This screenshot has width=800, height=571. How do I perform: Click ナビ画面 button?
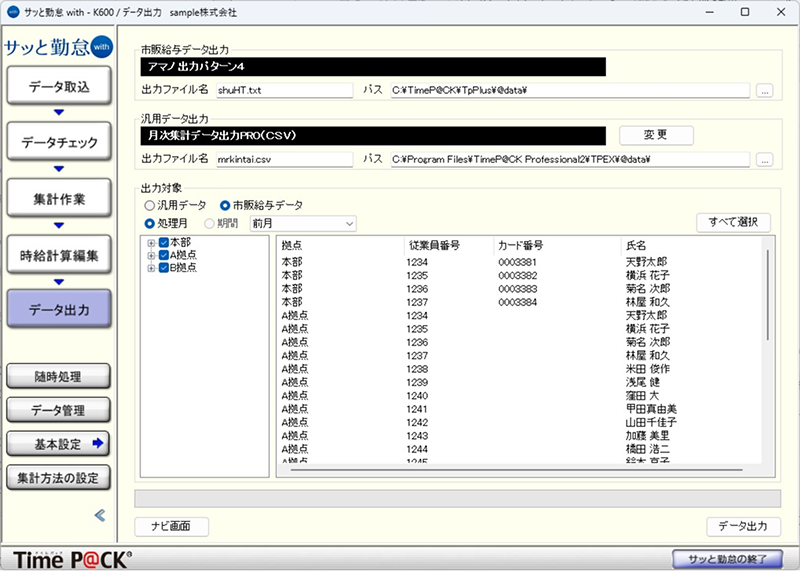171,527
